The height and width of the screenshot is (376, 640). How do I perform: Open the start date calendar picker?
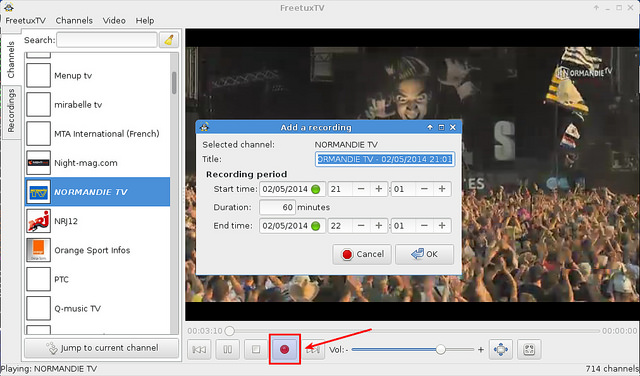tap(316, 189)
